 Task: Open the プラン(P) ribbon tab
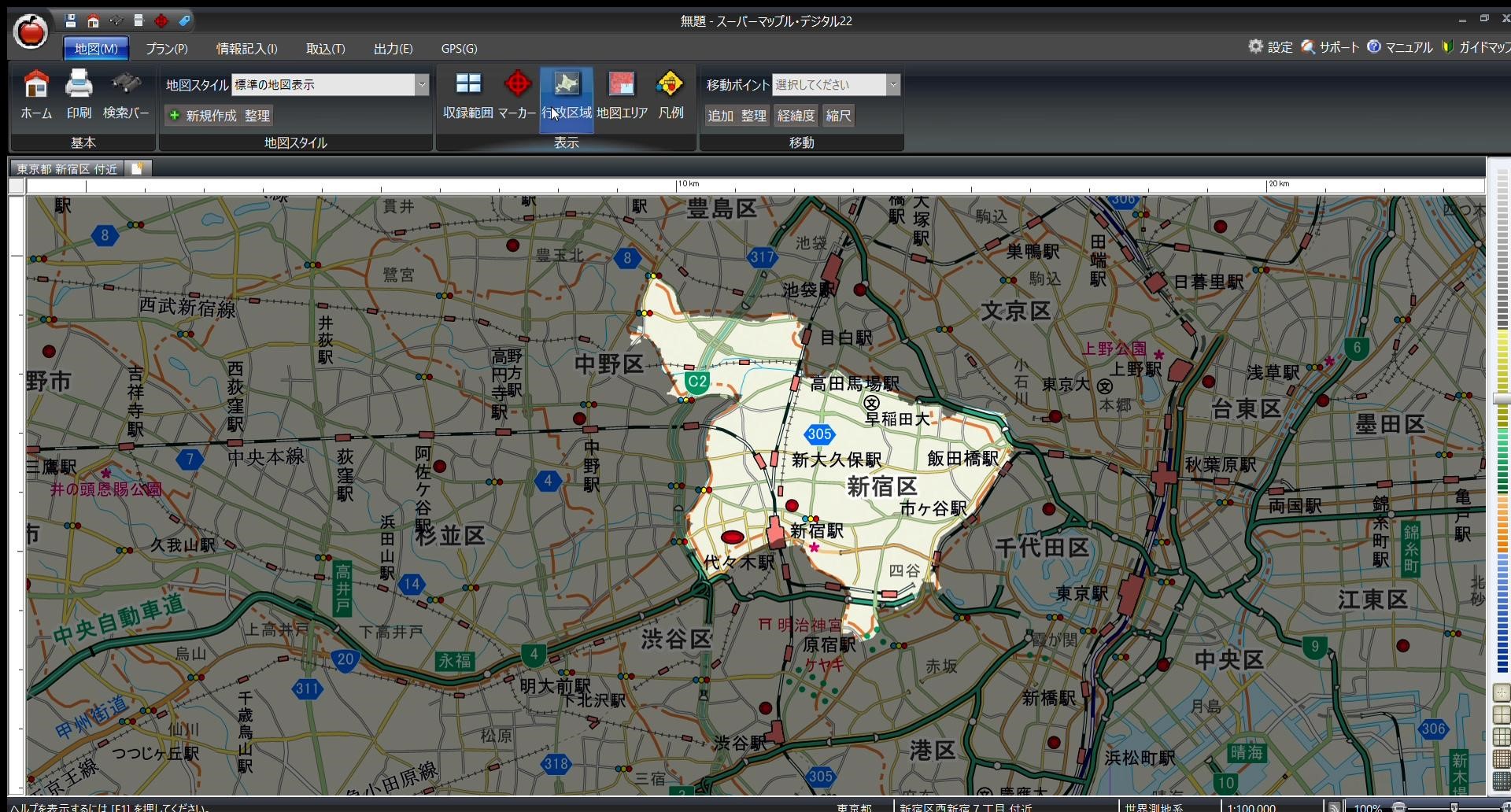click(x=167, y=49)
